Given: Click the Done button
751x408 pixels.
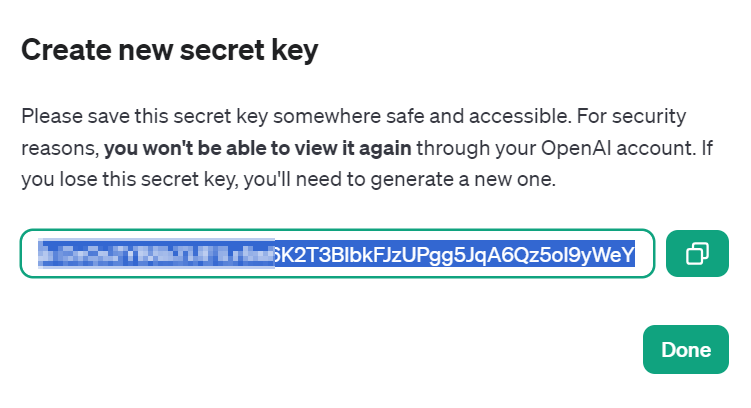Looking at the screenshot, I should point(685,350).
